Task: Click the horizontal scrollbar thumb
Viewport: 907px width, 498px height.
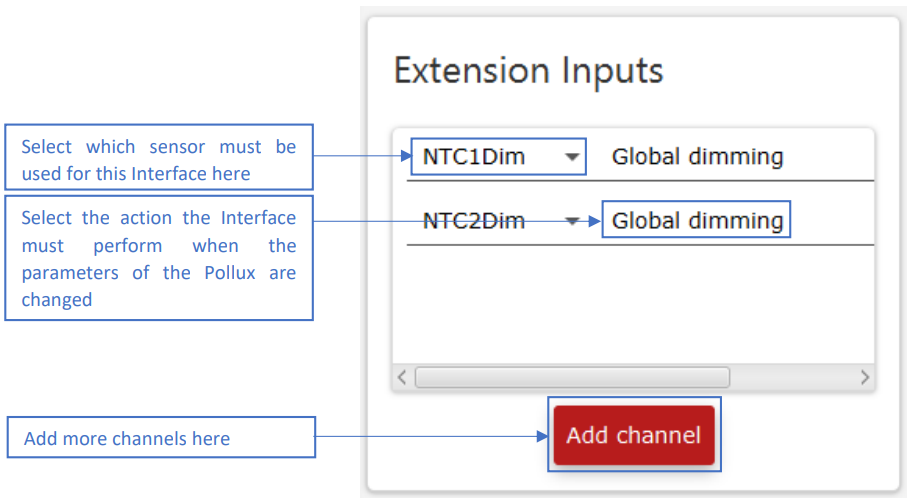Action: (573, 378)
